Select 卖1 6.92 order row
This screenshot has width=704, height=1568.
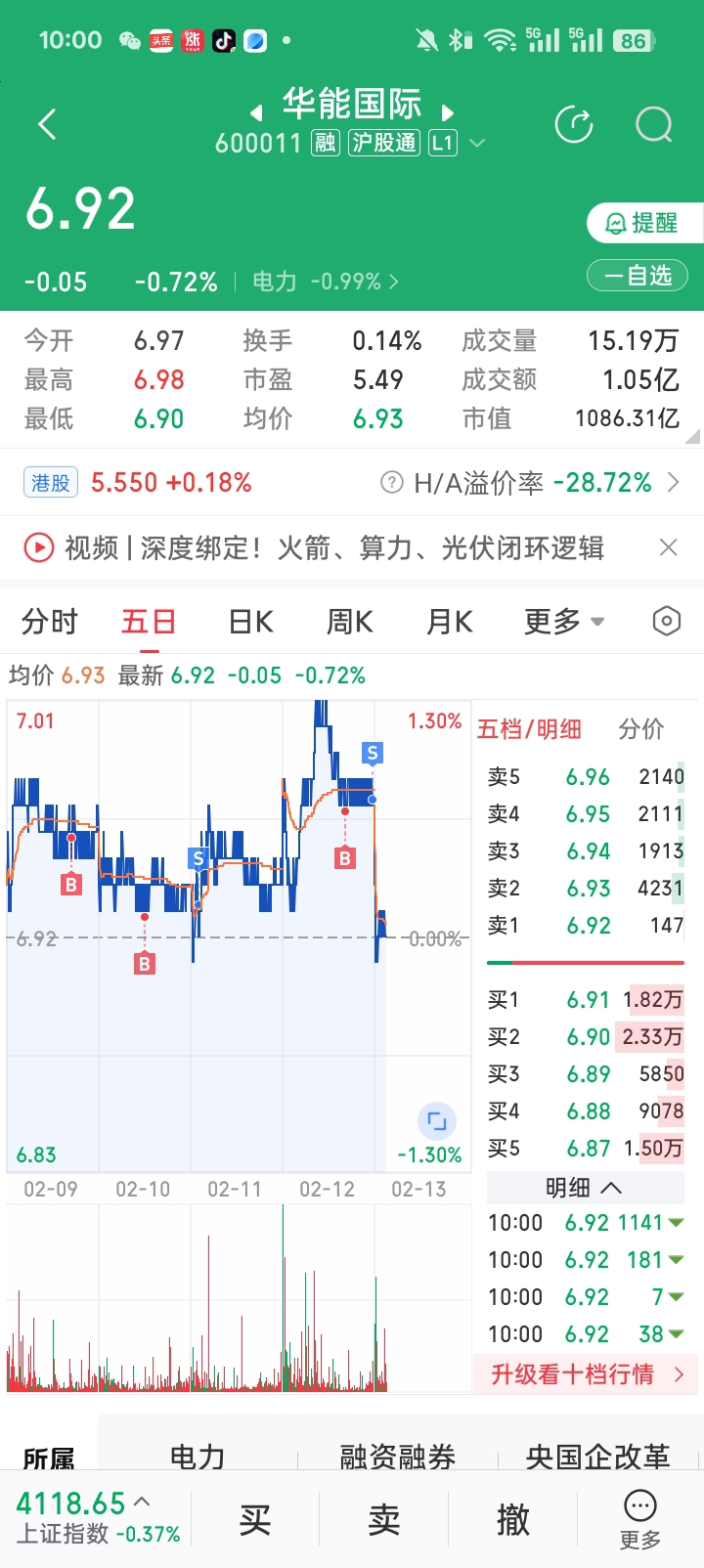[x=586, y=926]
